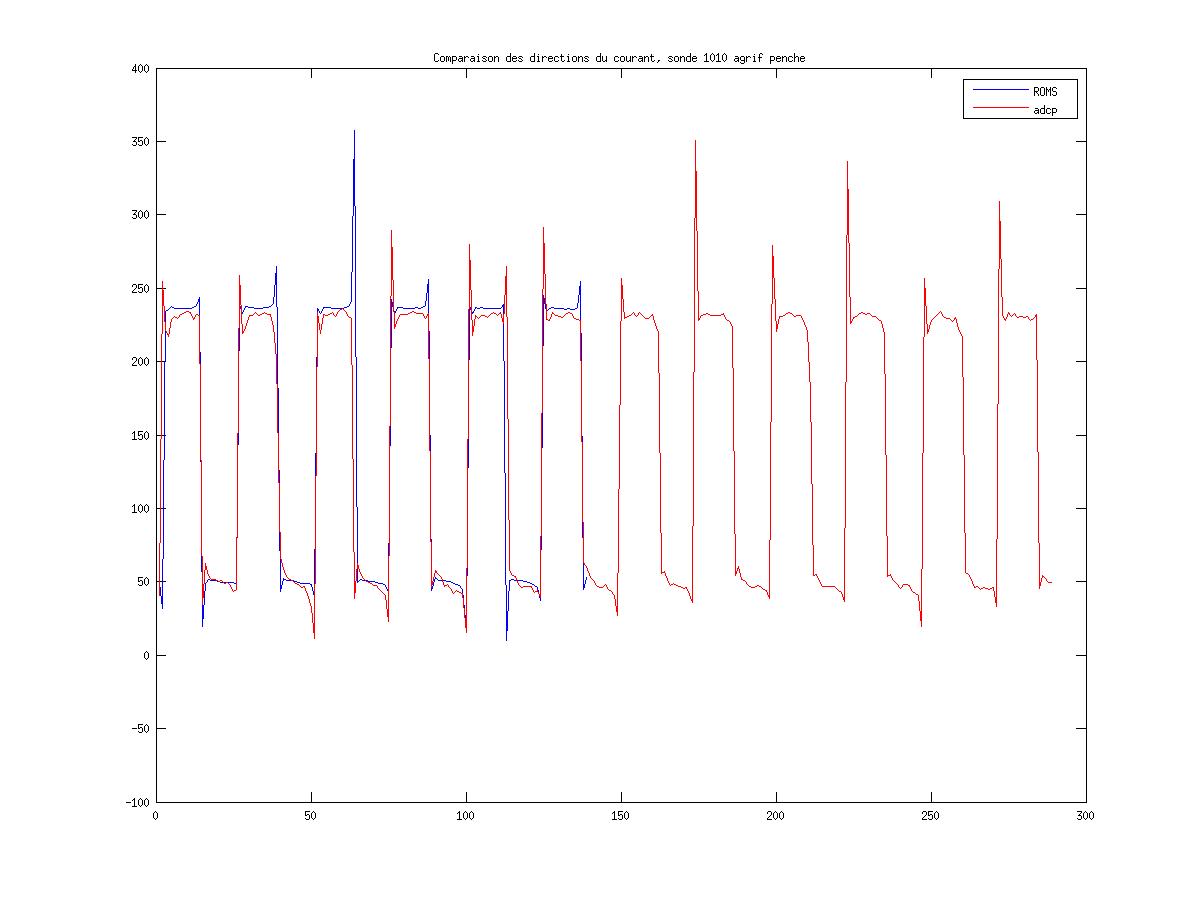Click the y-axis tick label 150
The image size is (1200, 901).
pos(139,436)
